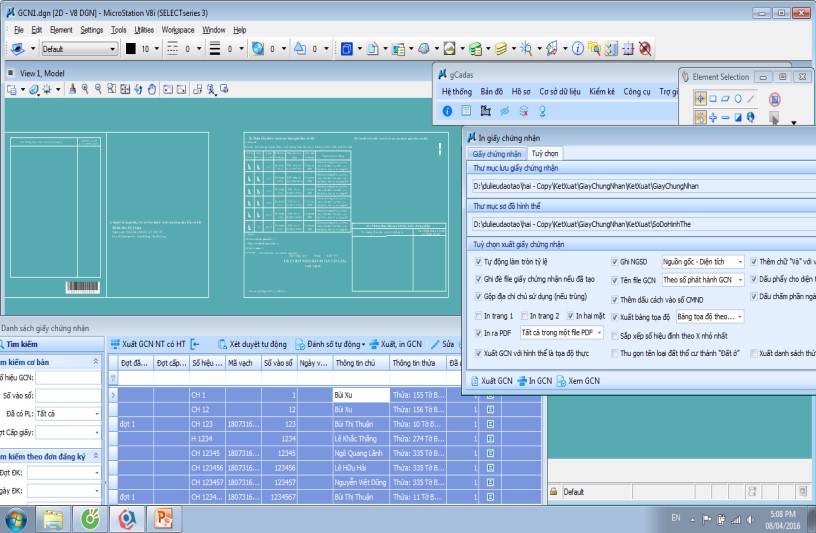Click the Xuất GCN NT có HT icon
The width and height of the screenshot is (816, 533).
pyautogui.click(x=116, y=343)
